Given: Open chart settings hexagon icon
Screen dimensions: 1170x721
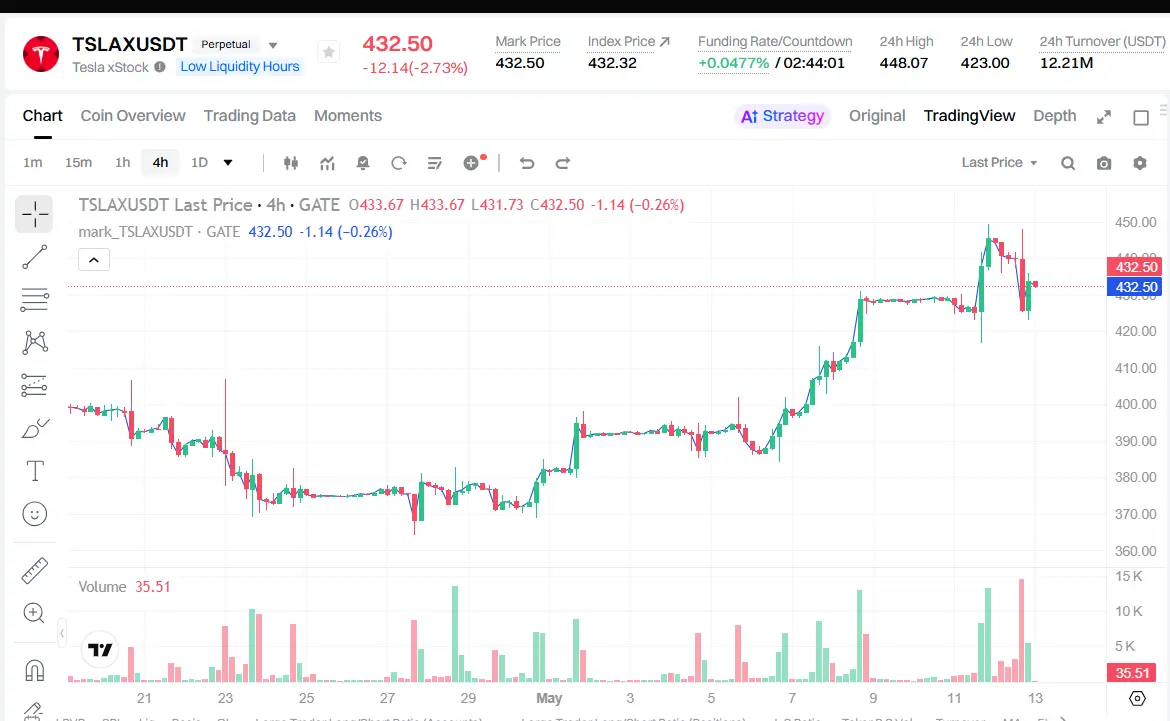Looking at the screenshot, I should [x=1139, y=163].
